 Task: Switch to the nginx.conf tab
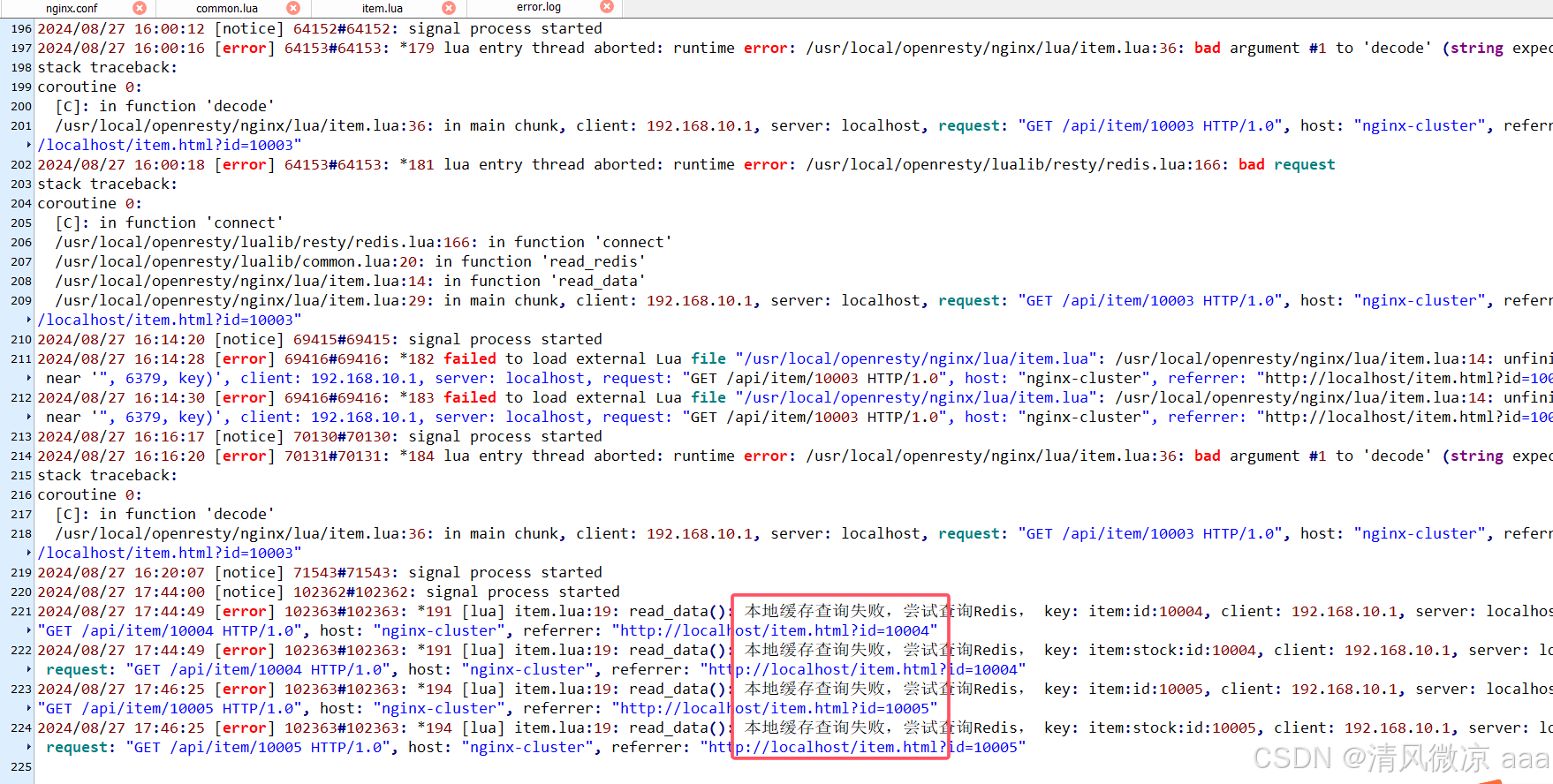(72, 9)
